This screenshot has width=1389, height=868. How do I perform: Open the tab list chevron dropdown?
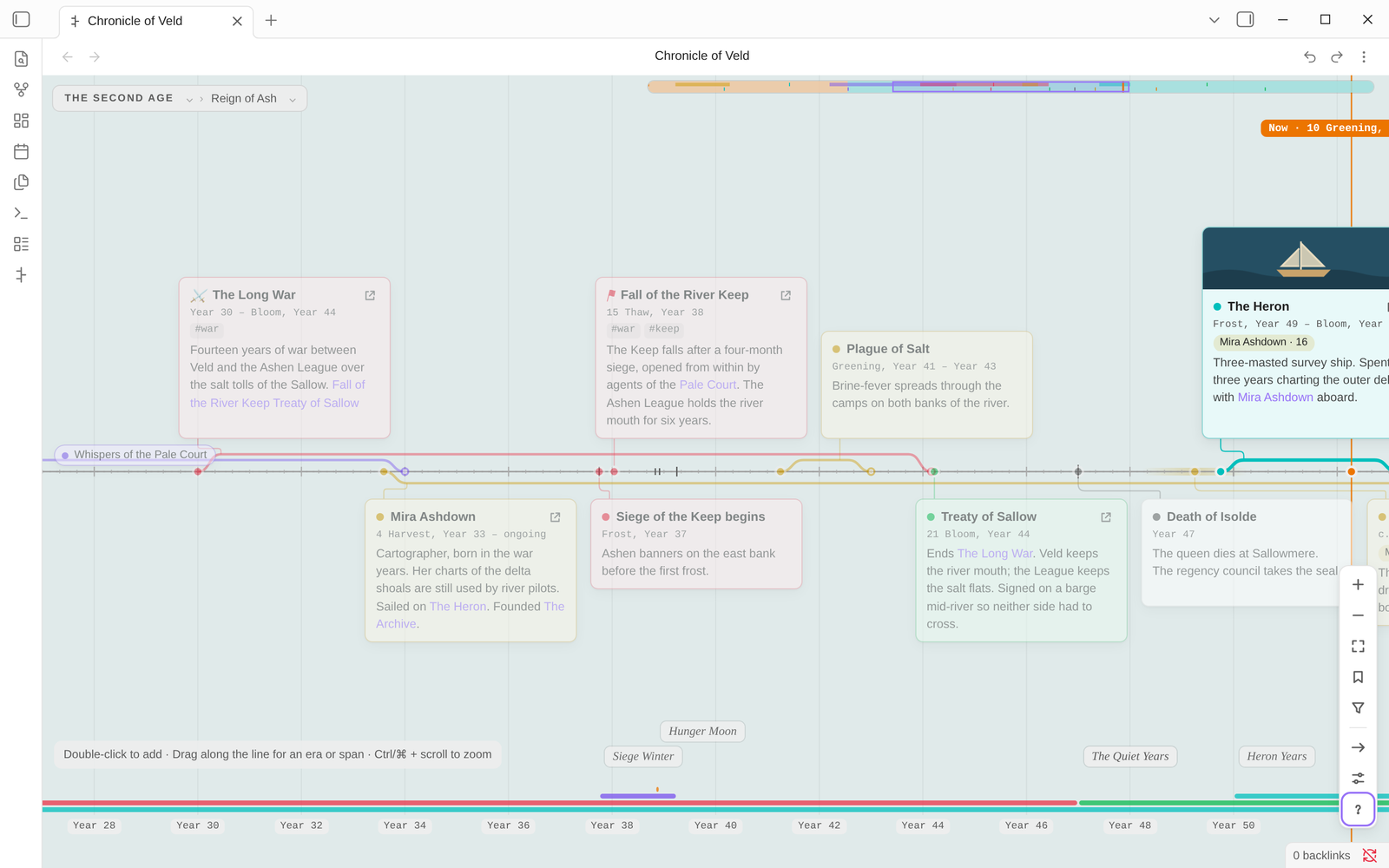pos(1215,20)
